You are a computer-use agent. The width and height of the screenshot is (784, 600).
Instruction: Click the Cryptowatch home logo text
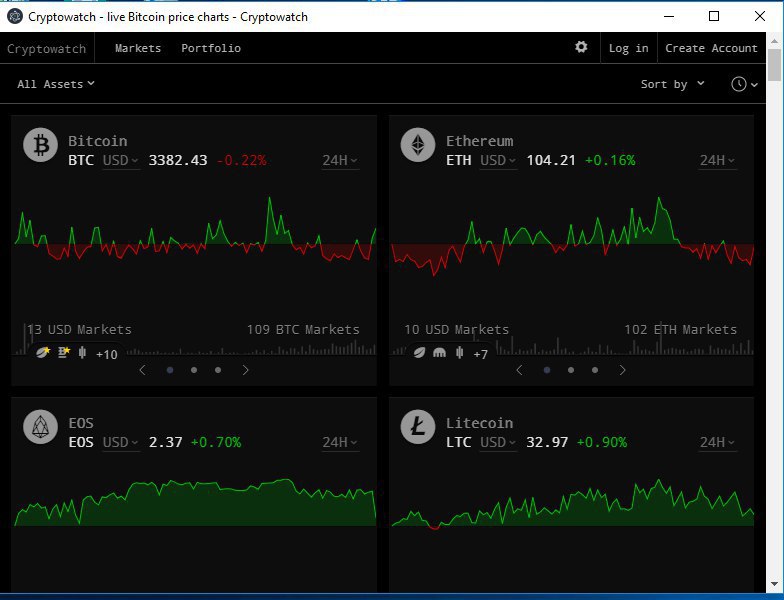click(x=46, y=48)
